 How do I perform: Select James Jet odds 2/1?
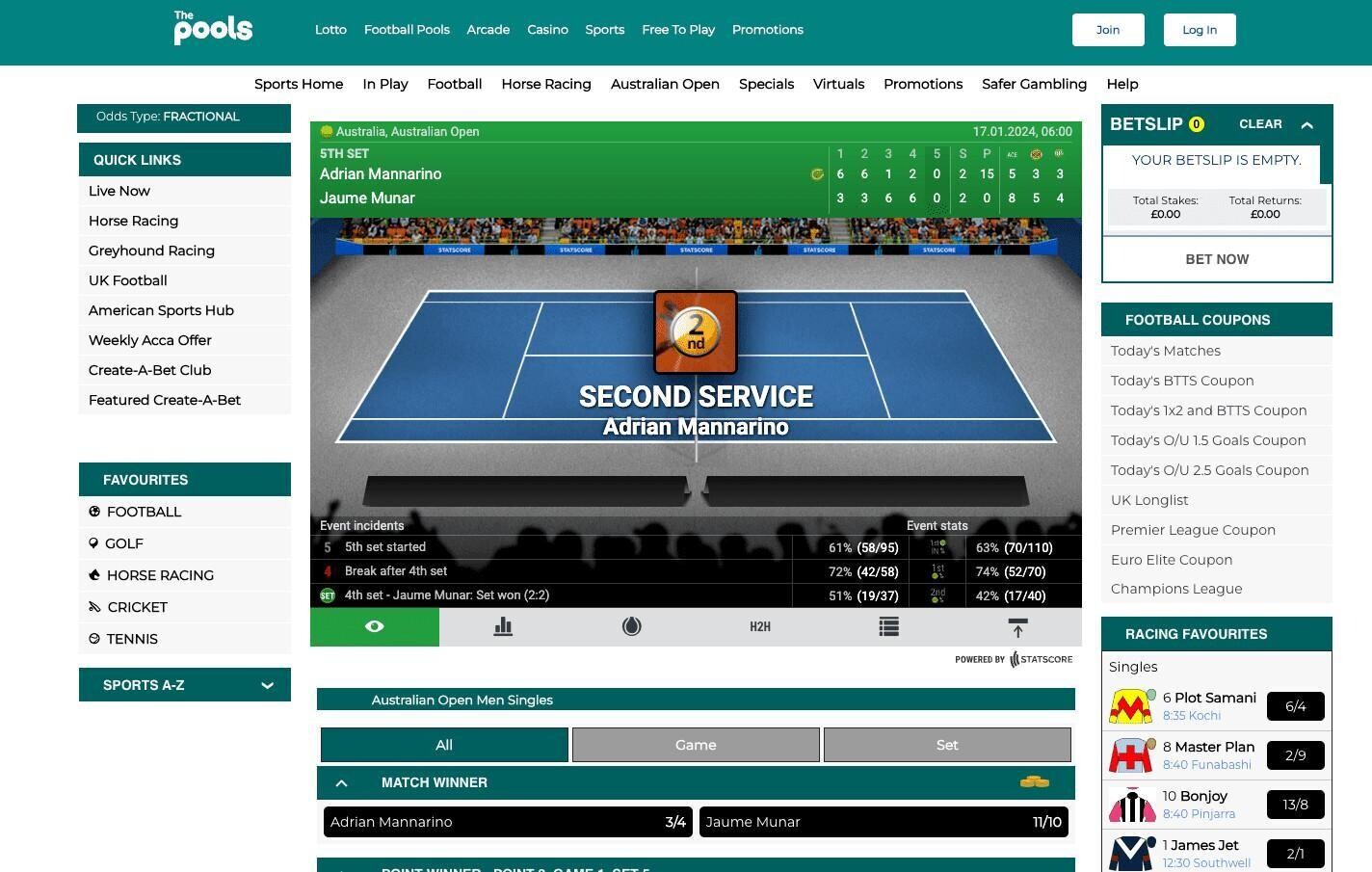click(x=1295, y=854)
